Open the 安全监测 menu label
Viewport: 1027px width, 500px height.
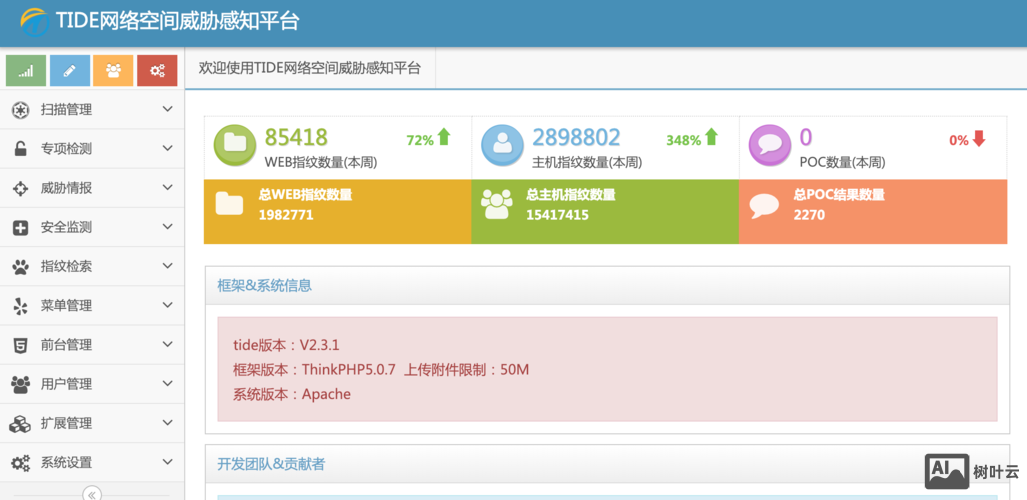66,227
